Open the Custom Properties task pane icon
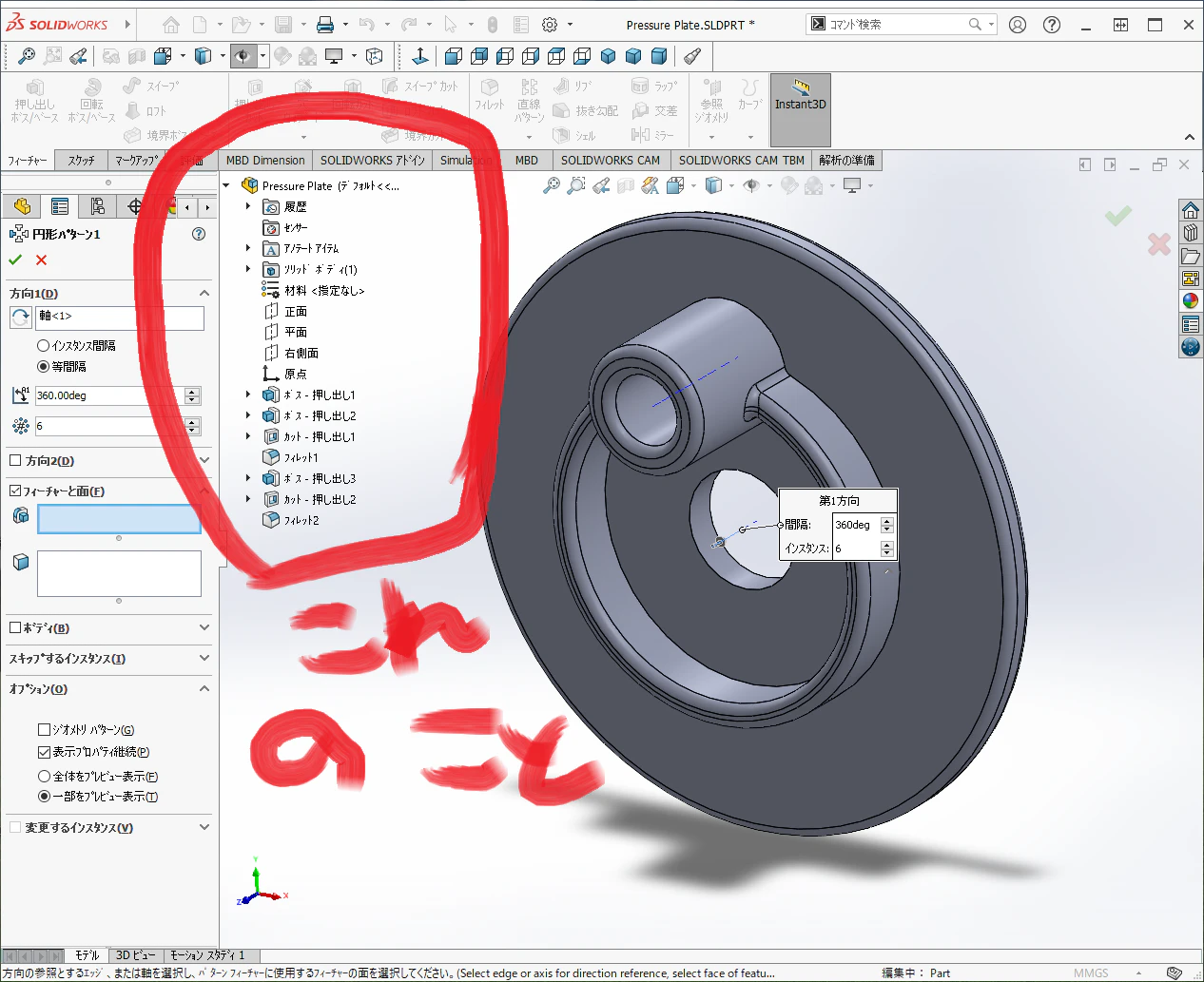Image resolution: width=1204 pixels, height=982 pixels. click(x=1191, y=324)
